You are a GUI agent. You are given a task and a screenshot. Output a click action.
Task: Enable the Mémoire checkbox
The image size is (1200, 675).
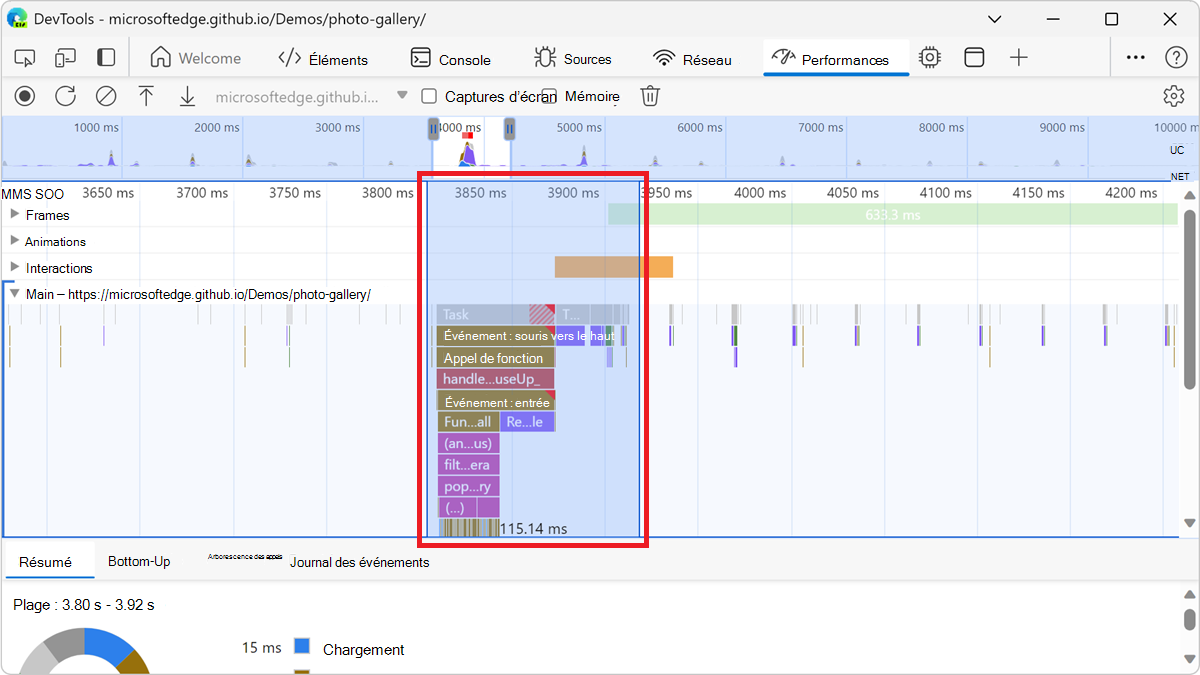pyautogui.click(x=549, y=96)
